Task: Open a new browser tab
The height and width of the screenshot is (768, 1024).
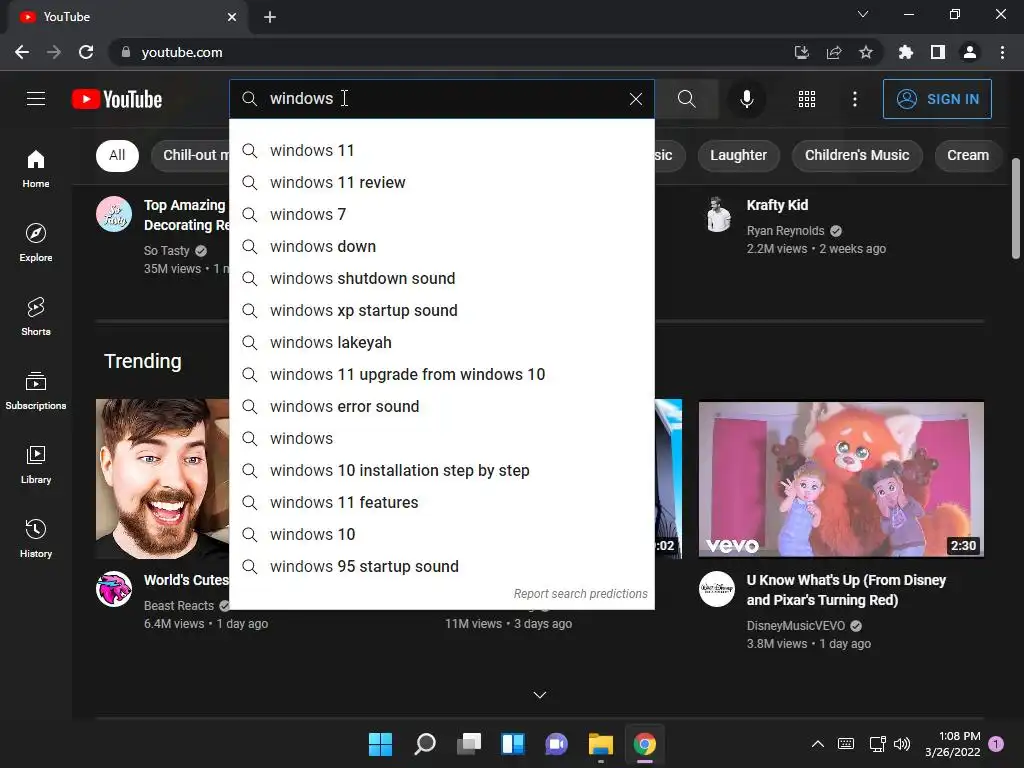Action: pyautogui.click(x=270, y=17)
